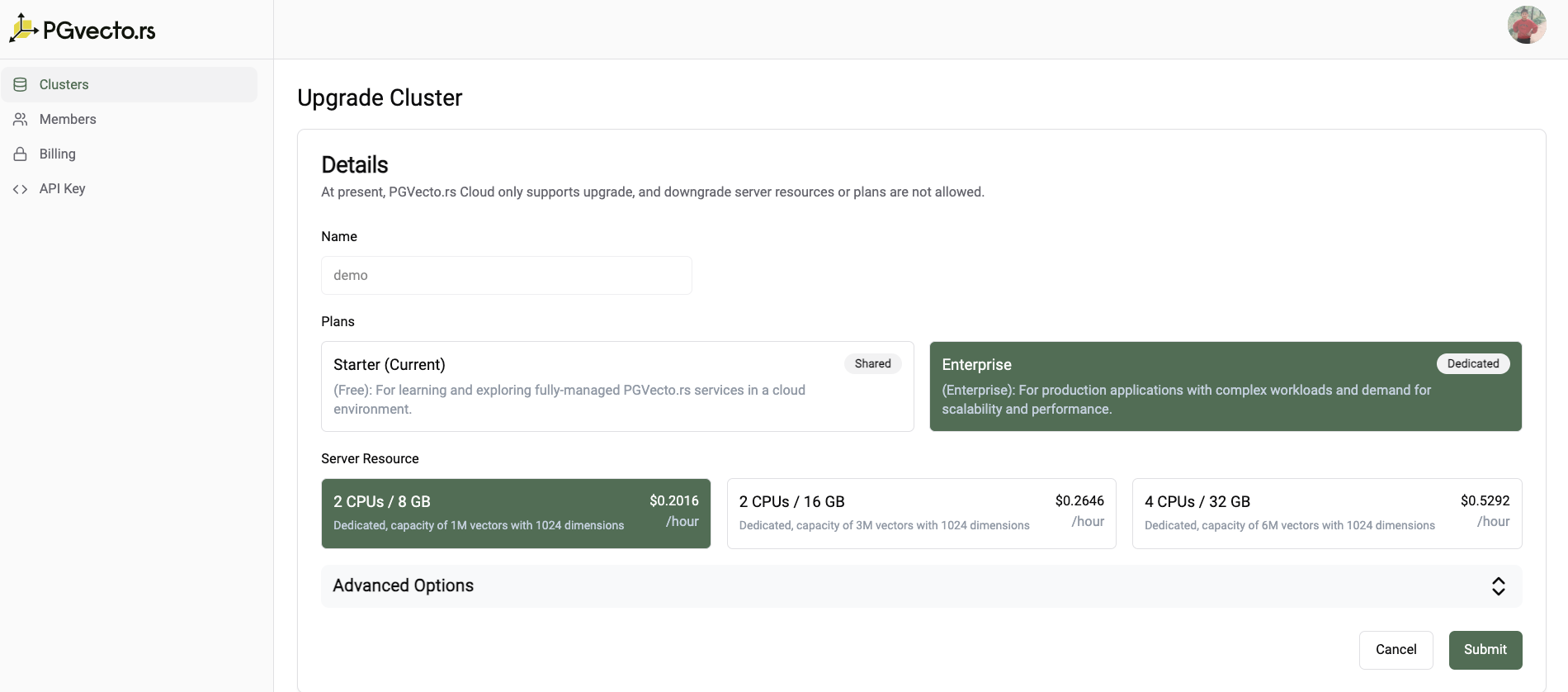Image resolution: width=1568 pixels, height=692 pixels.
Task: Choose 2 CPUs / 16 GB resource
Action: tap(922, 514)
